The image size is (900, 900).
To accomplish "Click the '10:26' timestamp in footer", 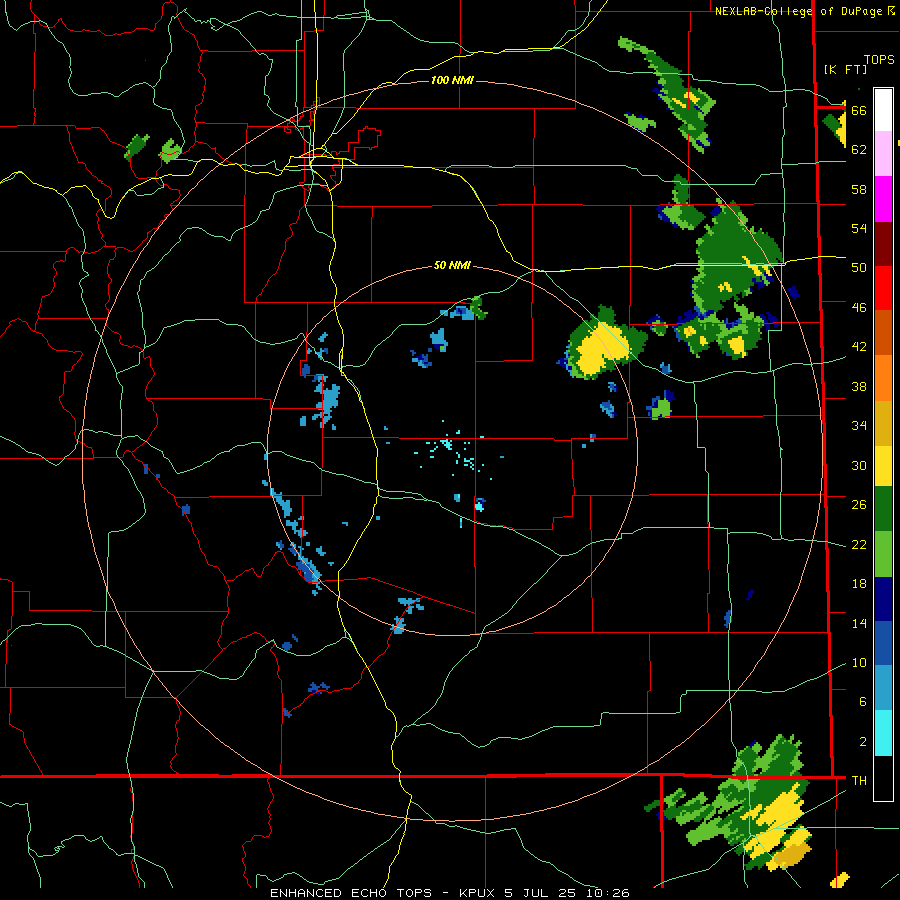I will 607,893.
